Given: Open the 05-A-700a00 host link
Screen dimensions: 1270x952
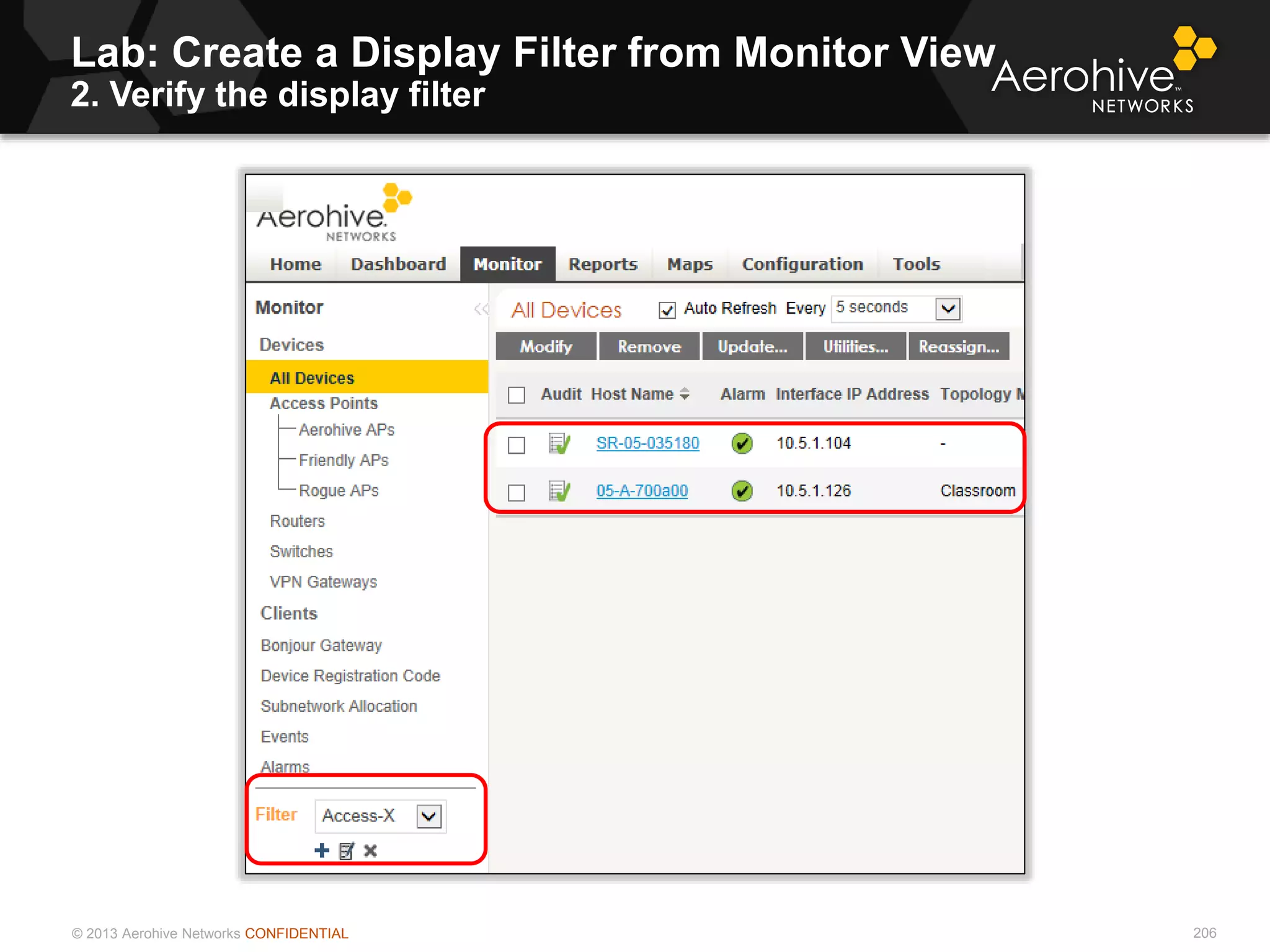Looking at the screenshot, I should click(x=642, y=491).
